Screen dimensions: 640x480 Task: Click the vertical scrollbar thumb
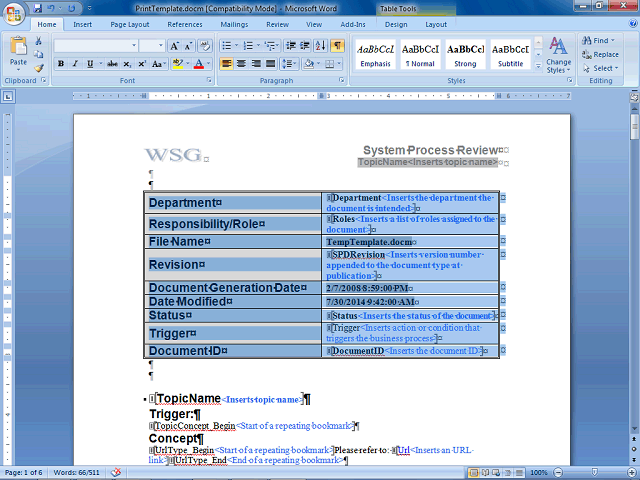(x=634, y=127)
